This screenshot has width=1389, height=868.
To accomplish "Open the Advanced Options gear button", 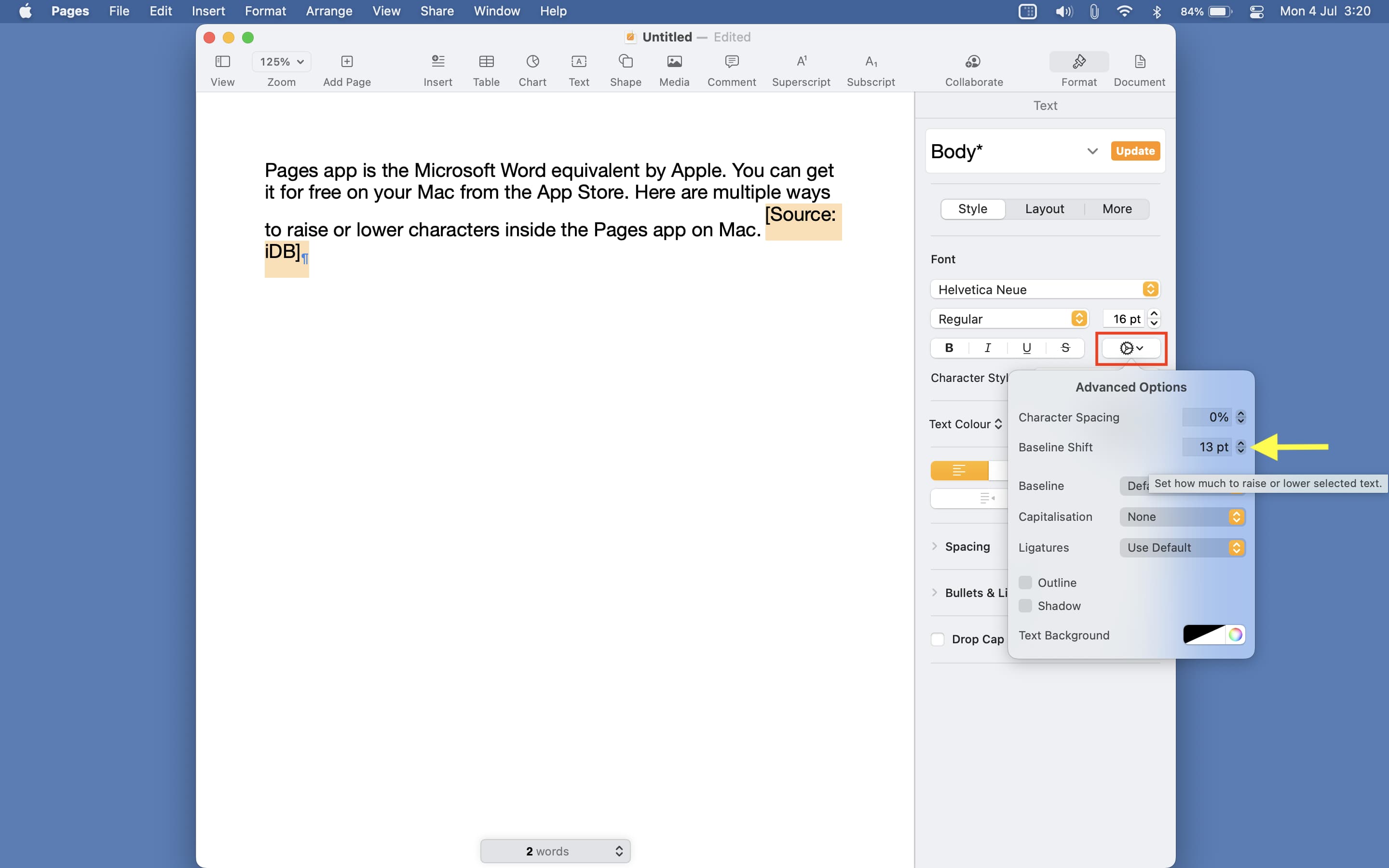I will pyautogui.click(x=1130, y=348).
